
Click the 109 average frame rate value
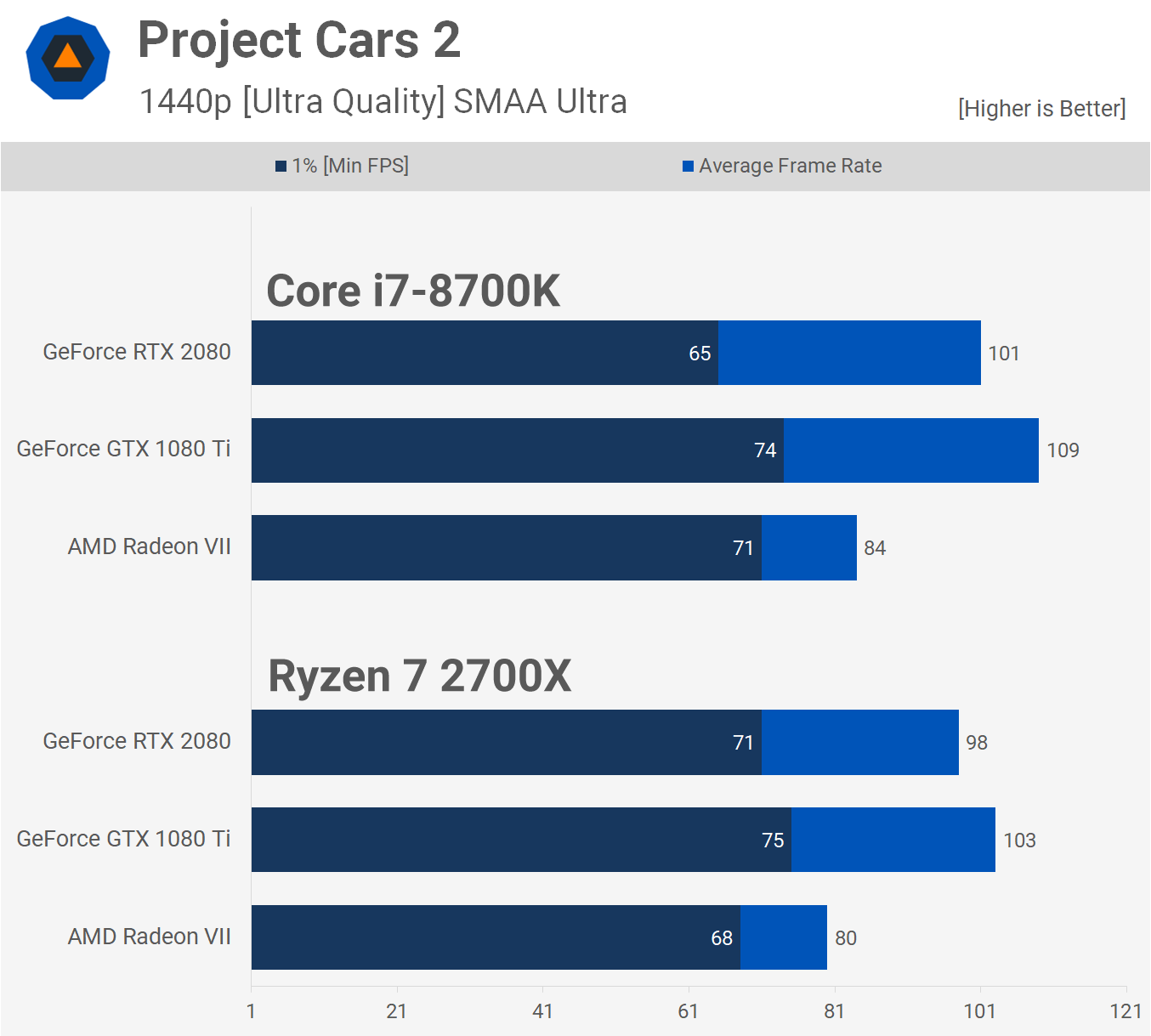pos(1063,450)
